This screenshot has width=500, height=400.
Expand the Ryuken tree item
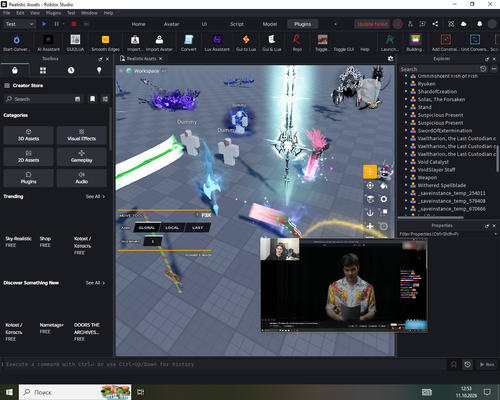coord(406,84)
